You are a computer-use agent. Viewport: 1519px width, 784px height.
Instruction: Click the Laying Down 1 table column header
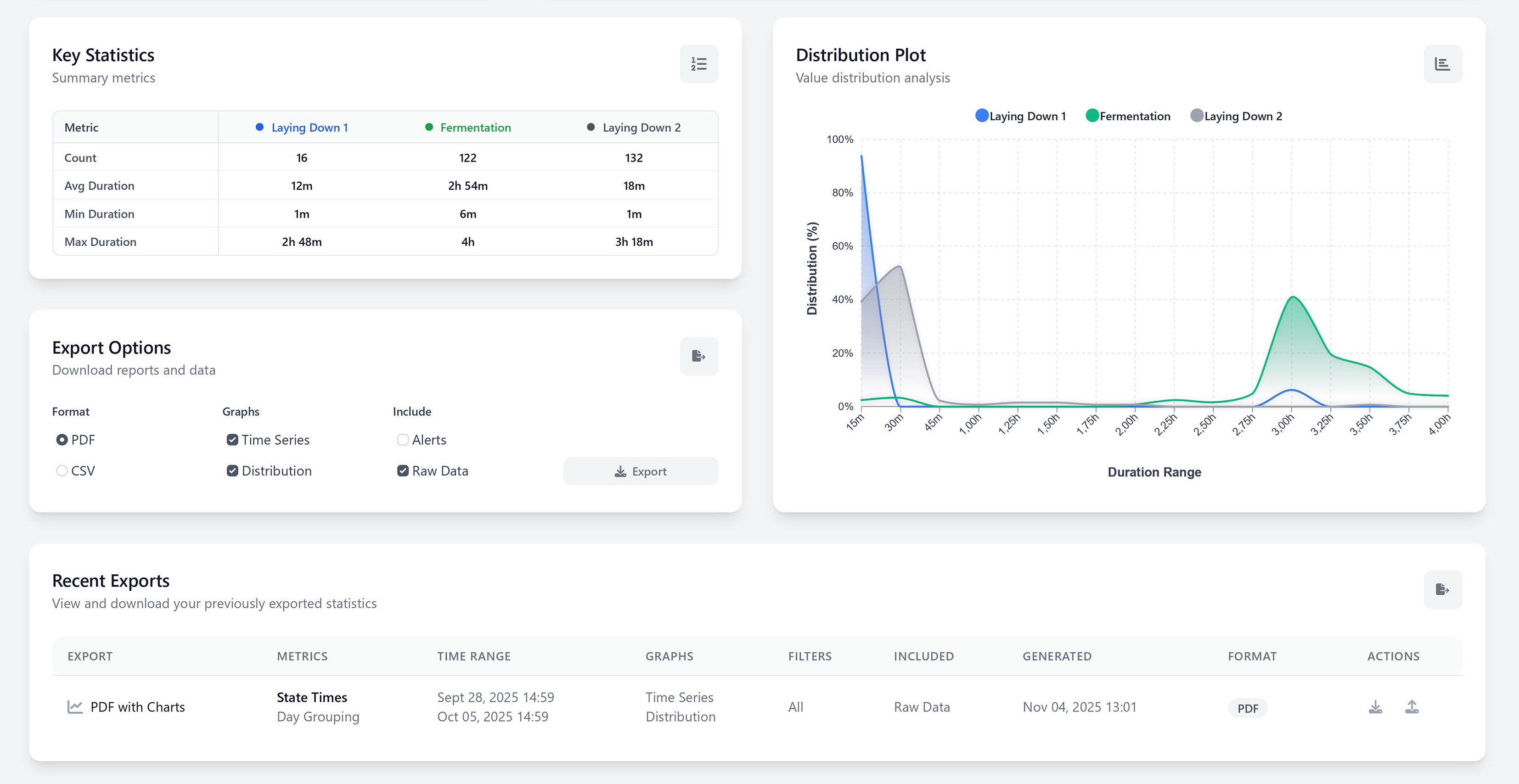(302, 128)
